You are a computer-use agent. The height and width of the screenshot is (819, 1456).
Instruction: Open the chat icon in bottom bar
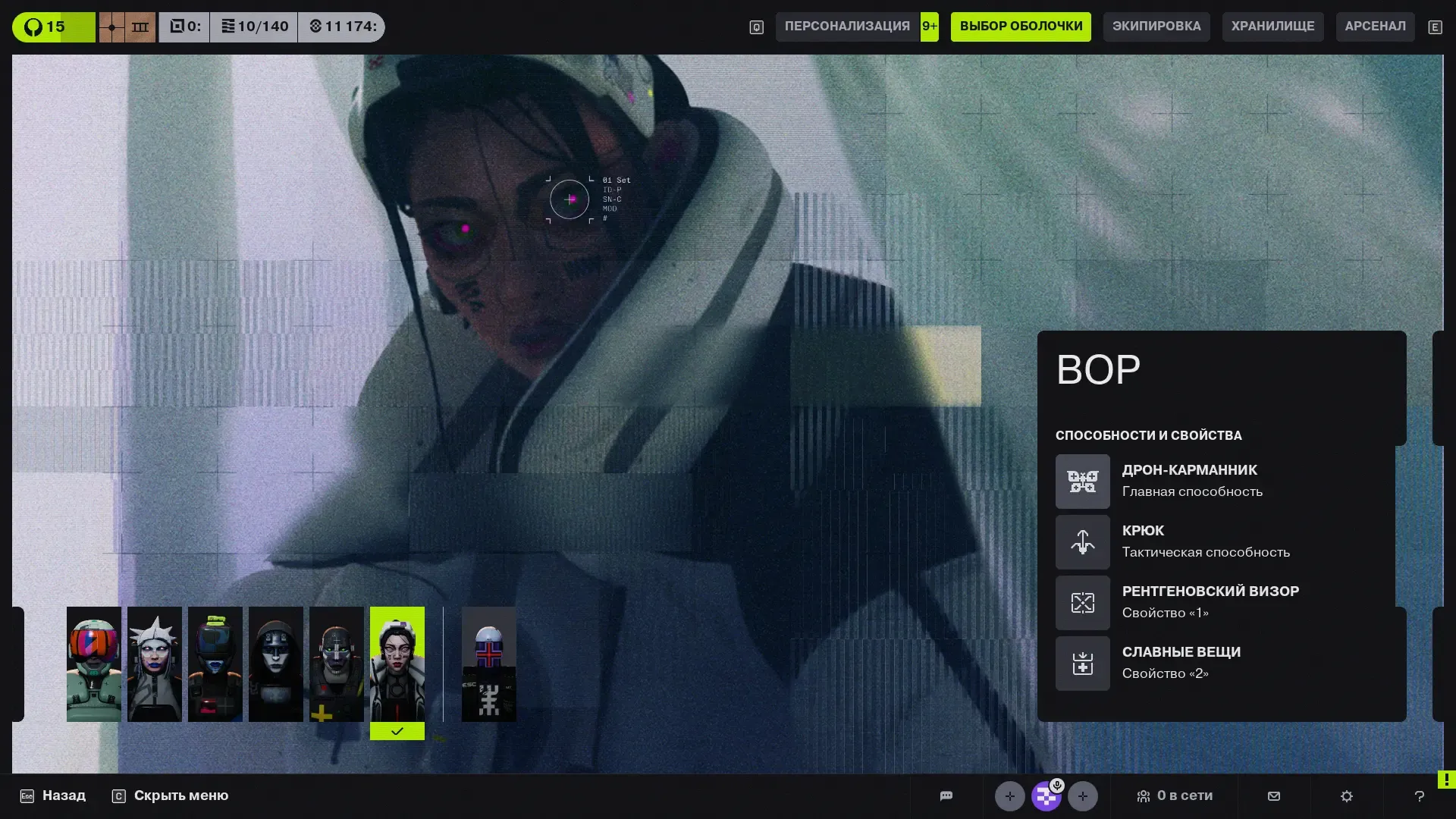(x=946, y=795)
